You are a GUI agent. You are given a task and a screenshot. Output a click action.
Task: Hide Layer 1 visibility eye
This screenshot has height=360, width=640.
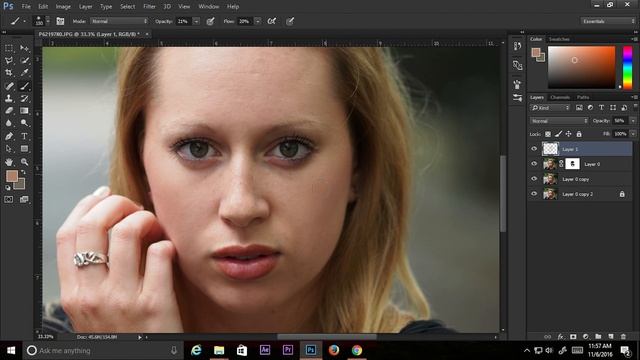coord(534,149)
